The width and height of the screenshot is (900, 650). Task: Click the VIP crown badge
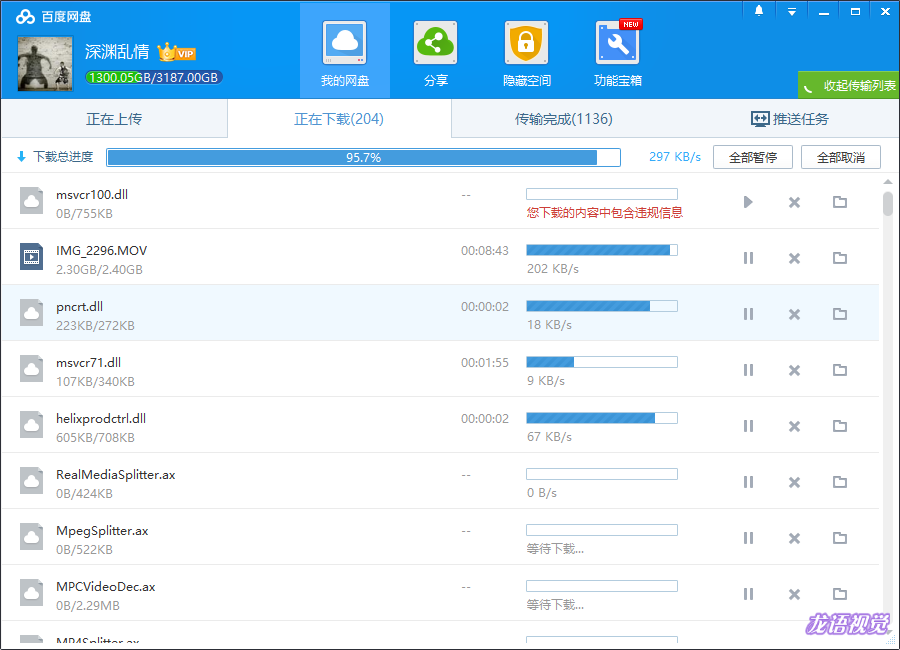click(177, 52)
